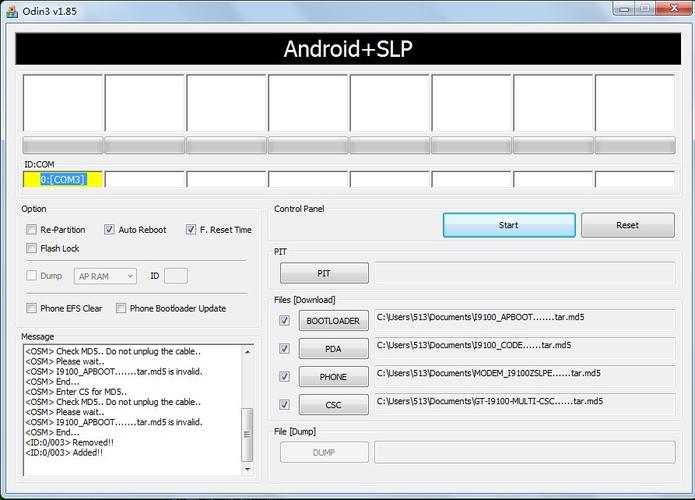695x500 pixels.
Task: Enable Phone Bootloader Update checkbox
Action: point(121,308)
